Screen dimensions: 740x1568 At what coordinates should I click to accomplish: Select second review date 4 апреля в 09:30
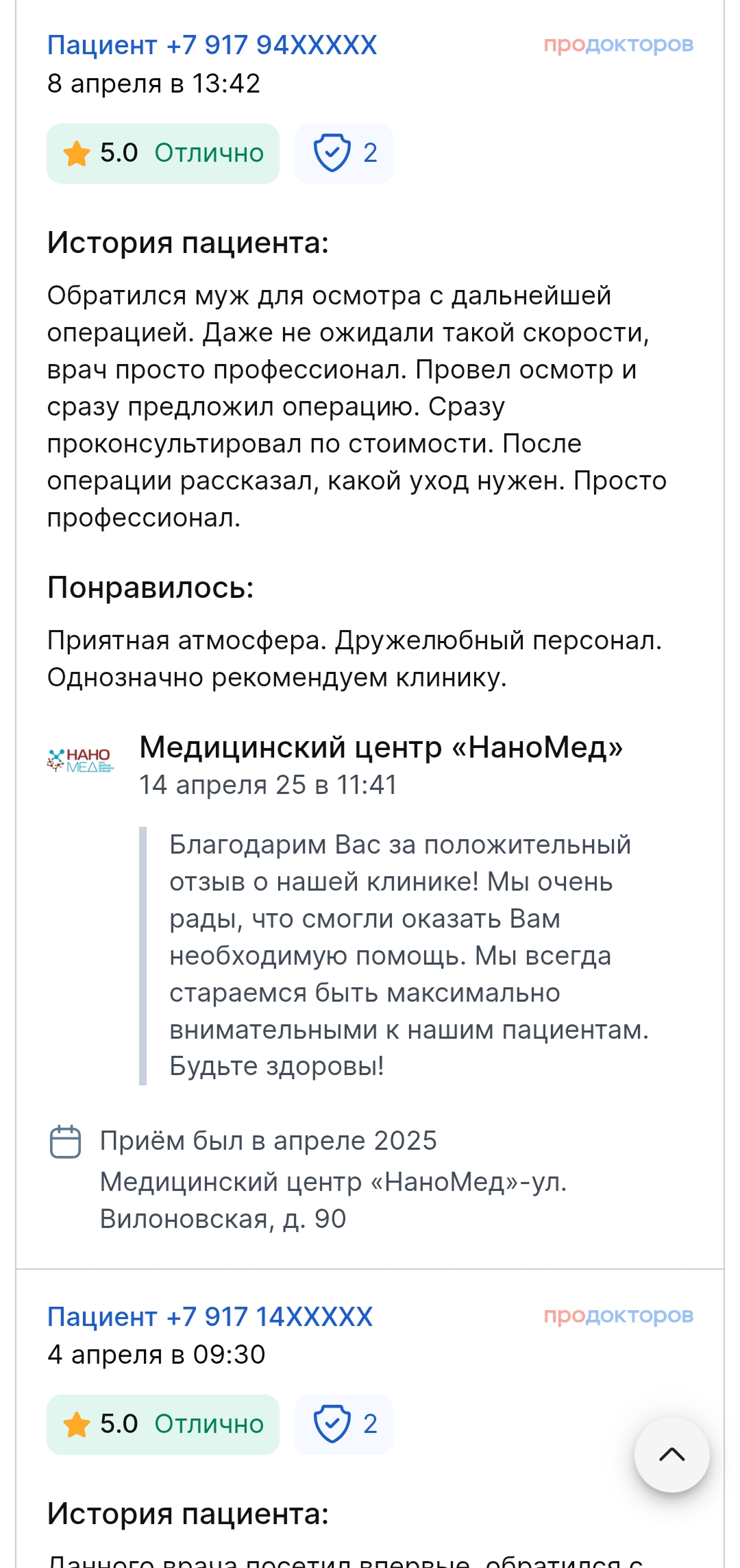point(156,1354)
